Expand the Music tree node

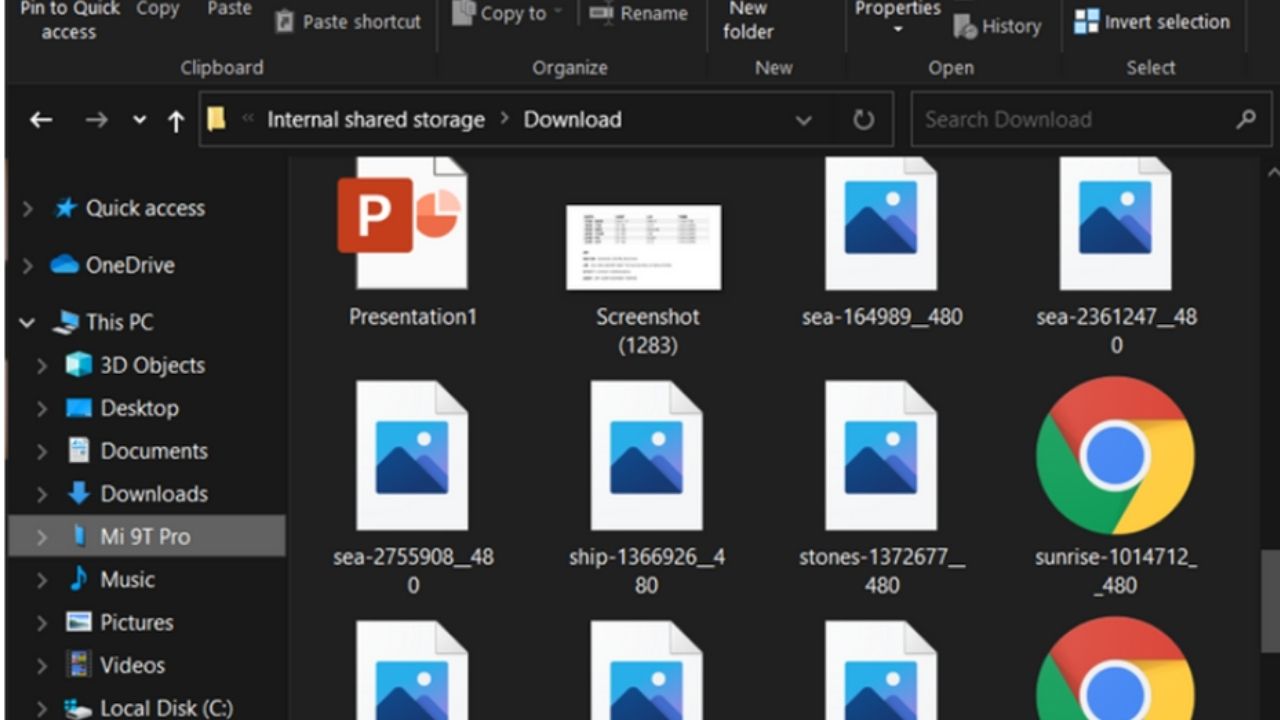(x=42, y=581)
